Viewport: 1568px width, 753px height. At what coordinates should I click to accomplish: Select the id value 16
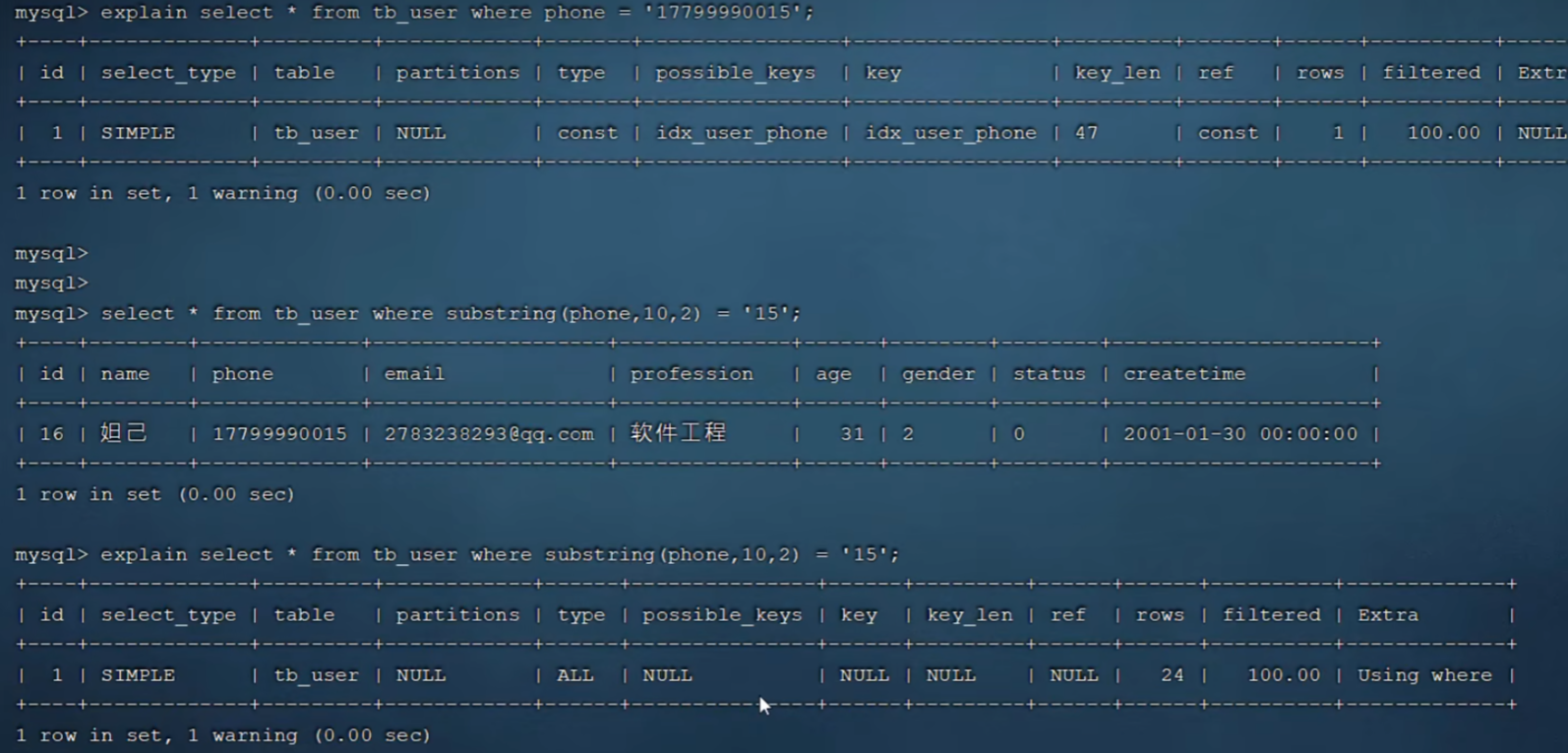pos(52,434)
